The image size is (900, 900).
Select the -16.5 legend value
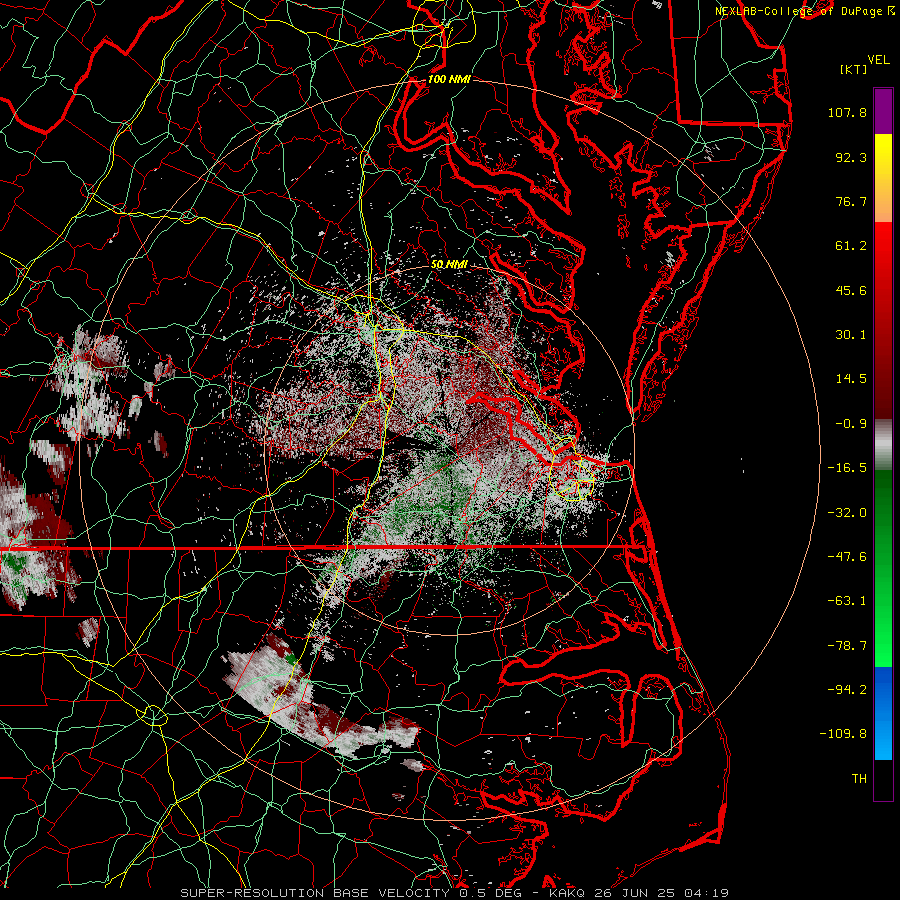tap(847, 468)
